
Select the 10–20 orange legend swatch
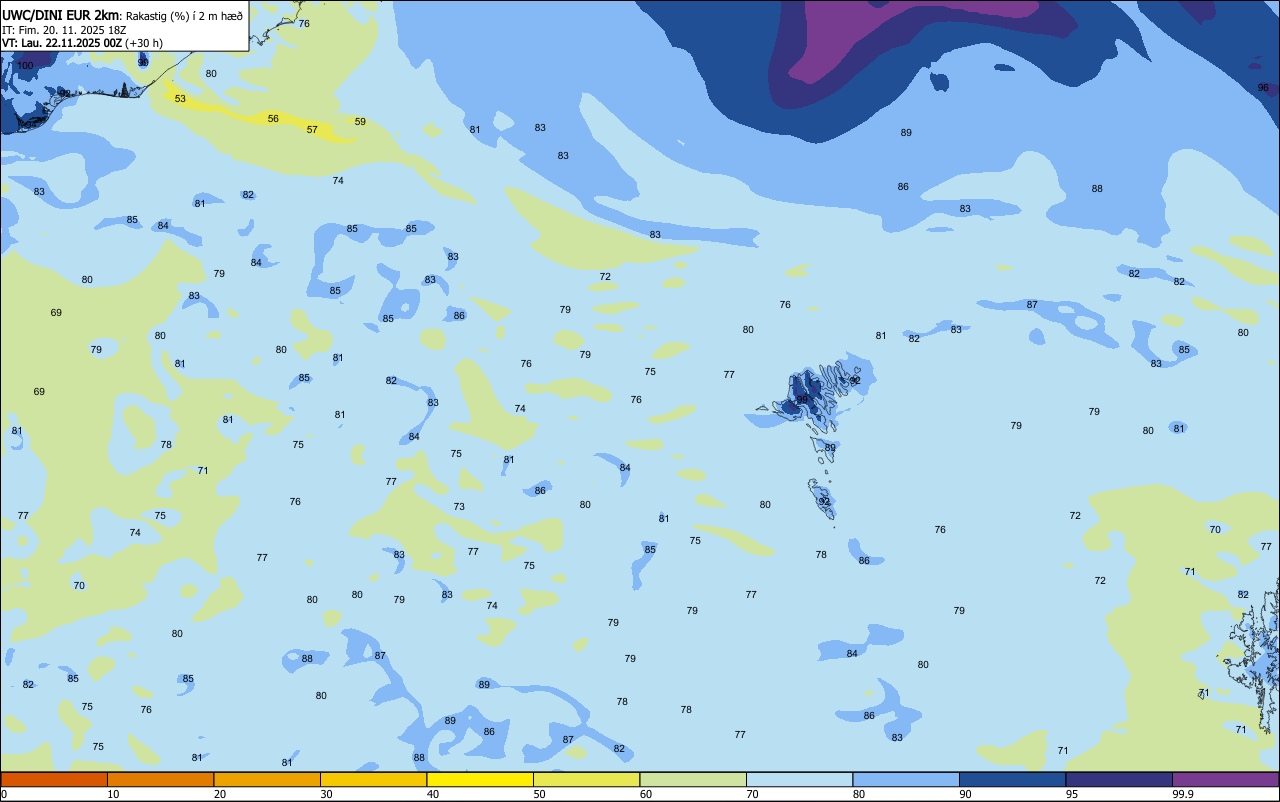click(160, 779)
